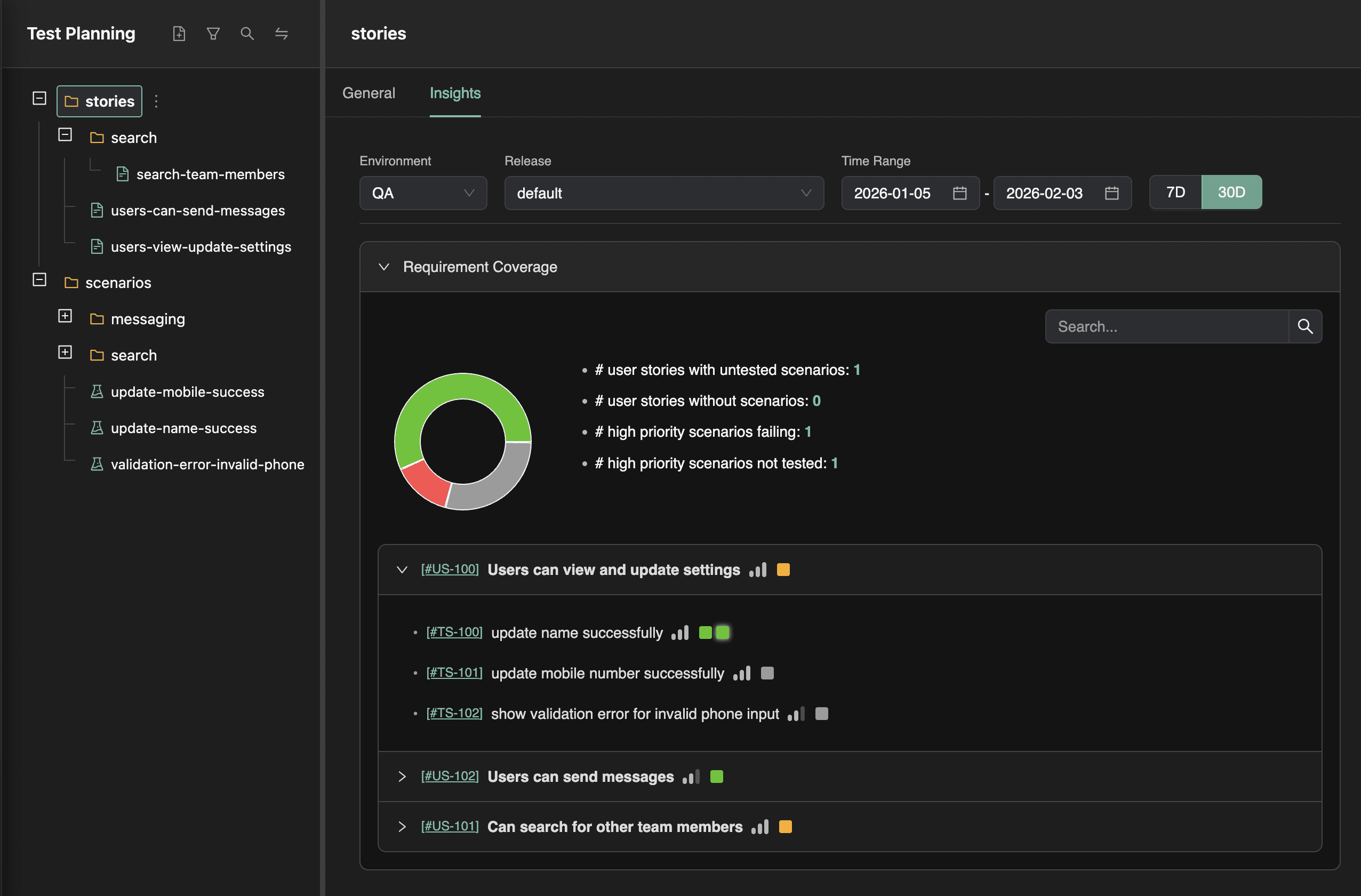
Task: Switch to the General tab
Action: (x=369, y=93)
